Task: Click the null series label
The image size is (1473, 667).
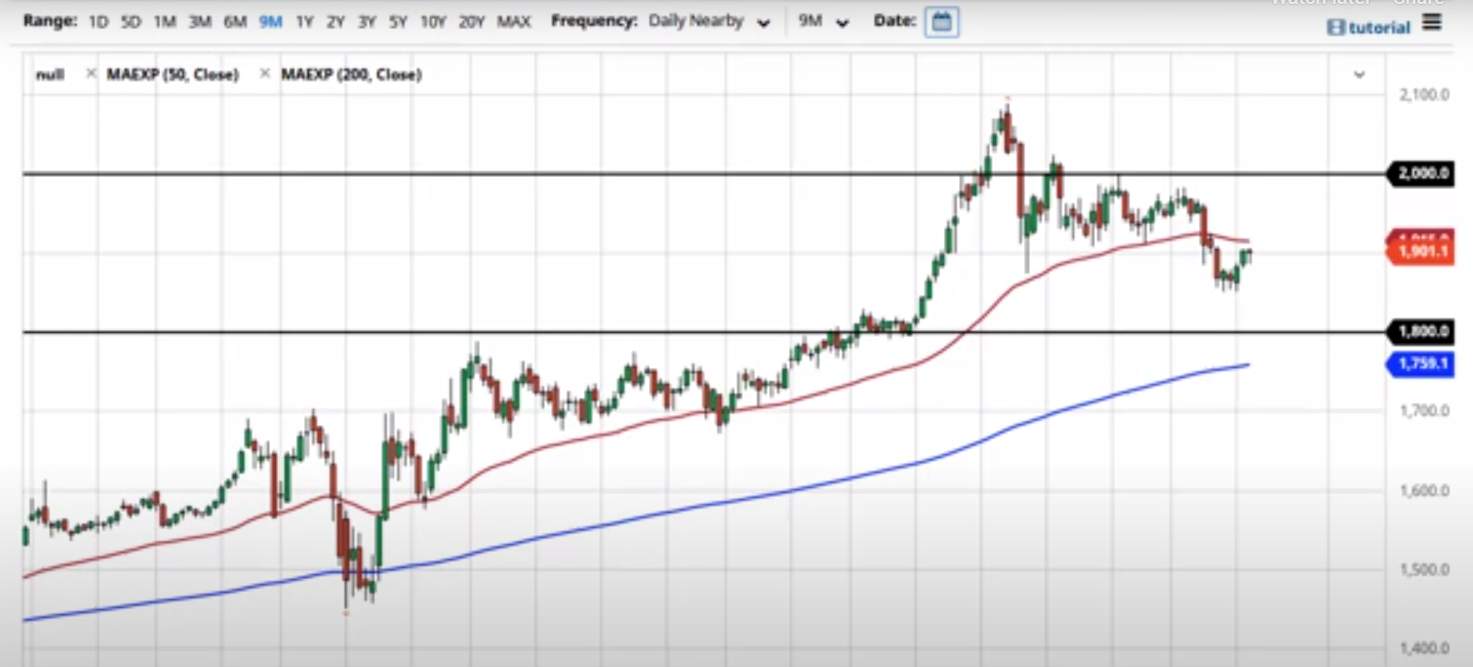Action: pos(50,74)
